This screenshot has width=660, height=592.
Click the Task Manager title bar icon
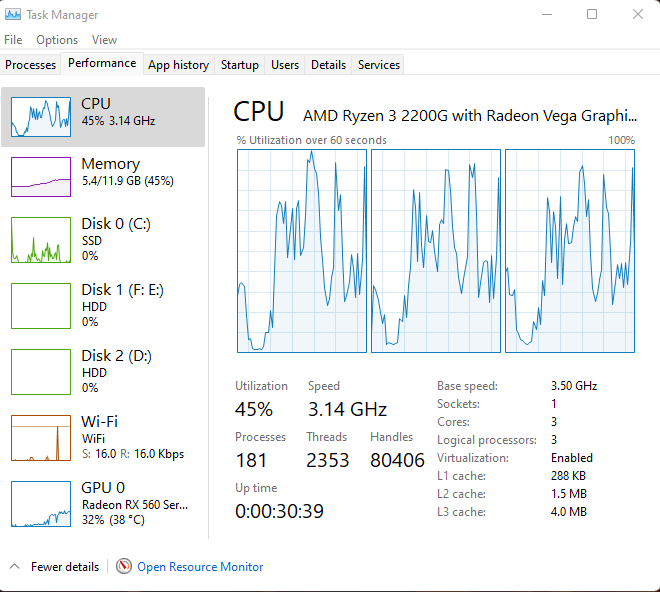coord(13,14)
